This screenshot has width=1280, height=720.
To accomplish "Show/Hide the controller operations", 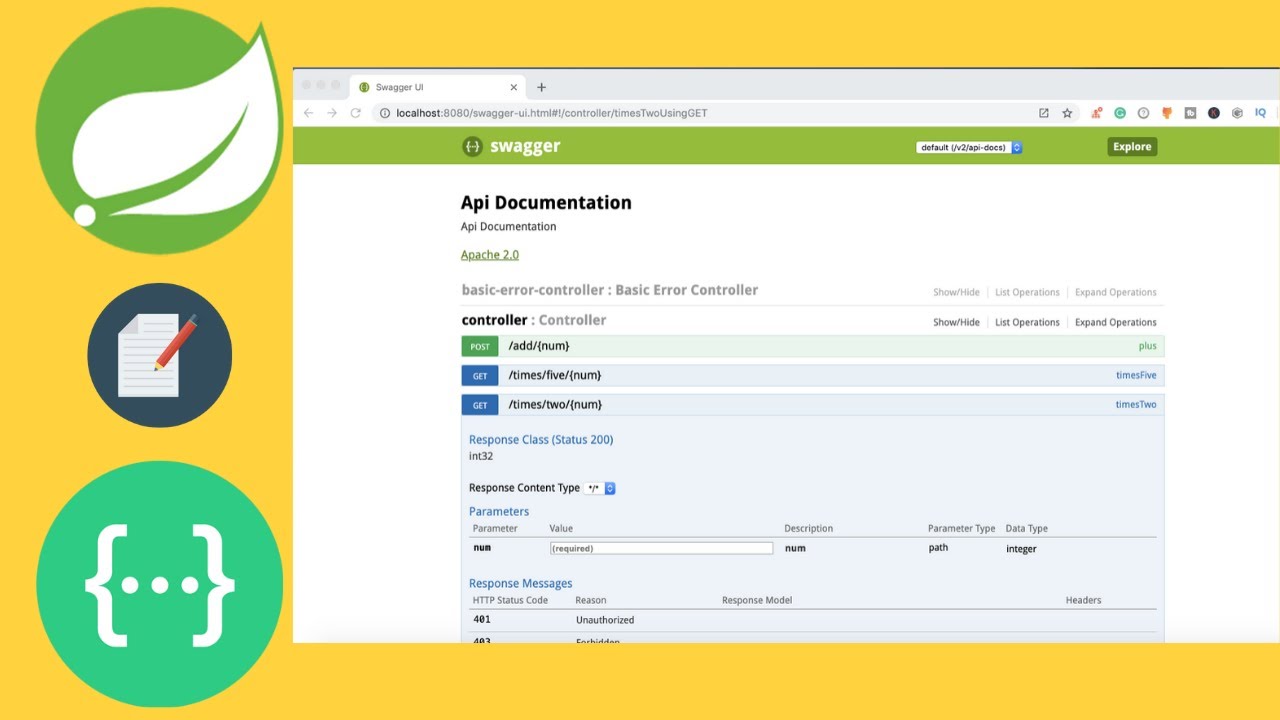I will tap(956, 322).
